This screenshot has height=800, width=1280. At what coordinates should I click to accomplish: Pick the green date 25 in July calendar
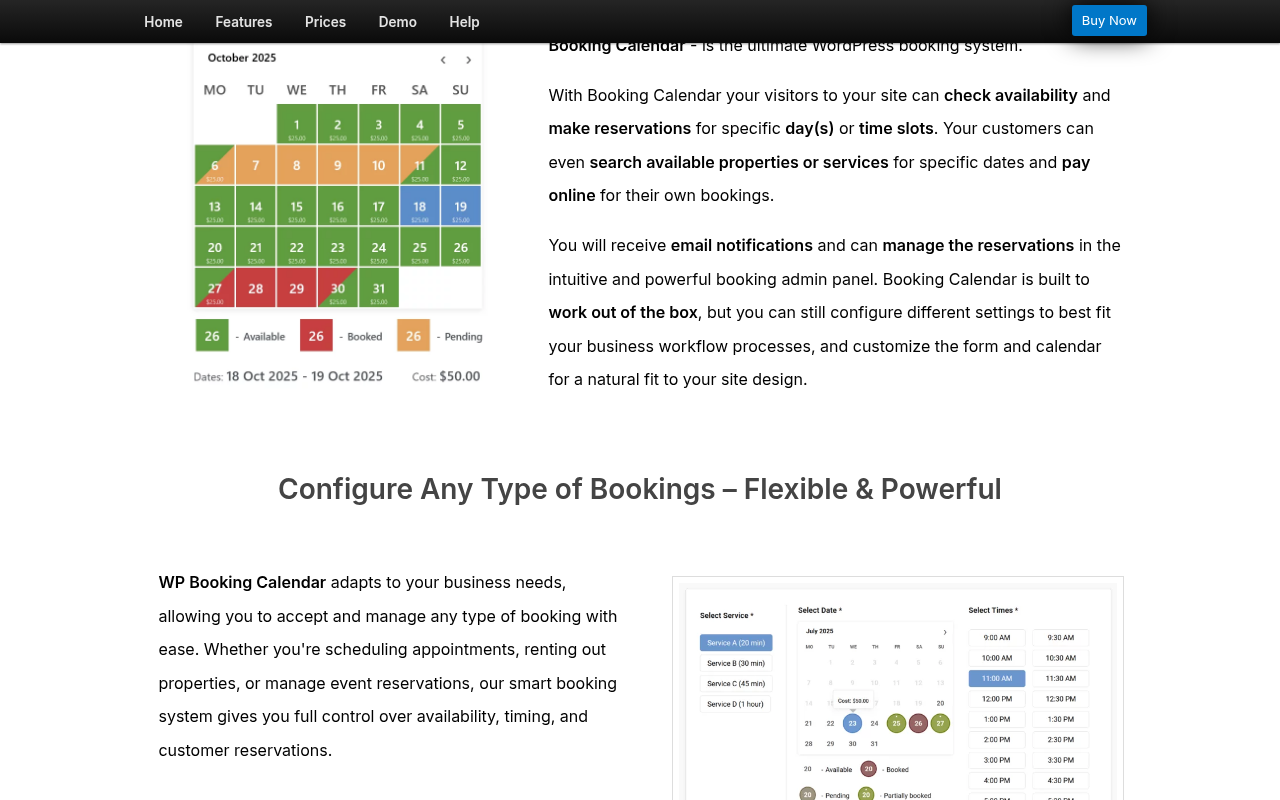coord(896,723)
